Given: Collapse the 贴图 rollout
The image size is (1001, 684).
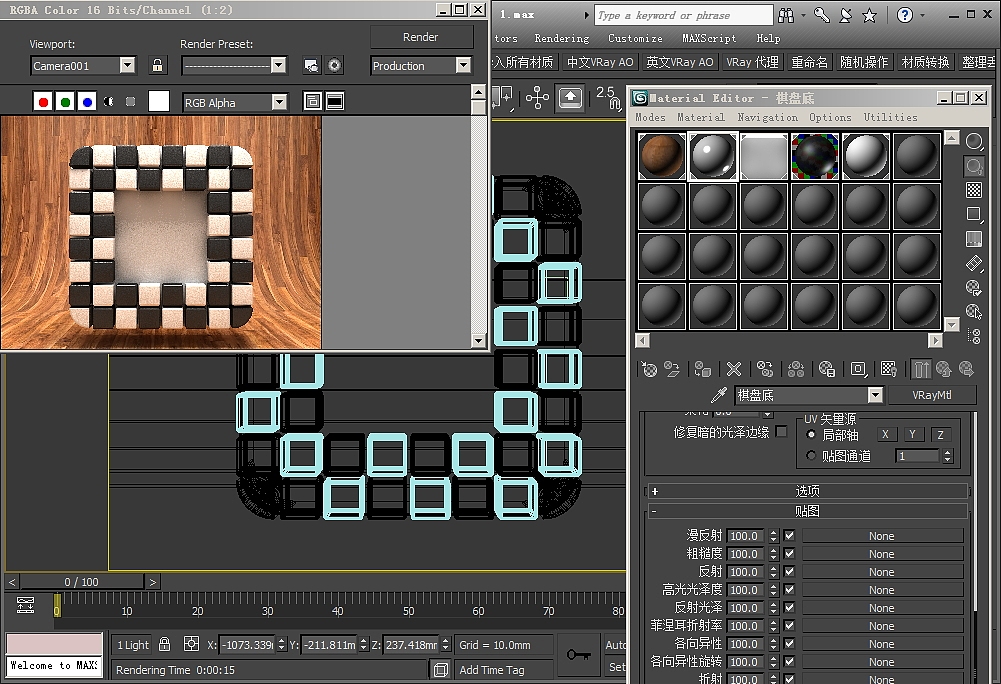Looking at the screenshot, I should tap(808, 511).
